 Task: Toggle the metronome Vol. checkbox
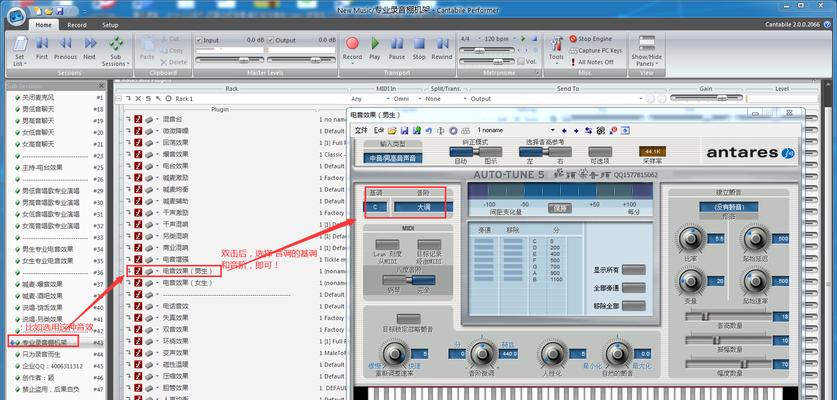pos(521,61)
